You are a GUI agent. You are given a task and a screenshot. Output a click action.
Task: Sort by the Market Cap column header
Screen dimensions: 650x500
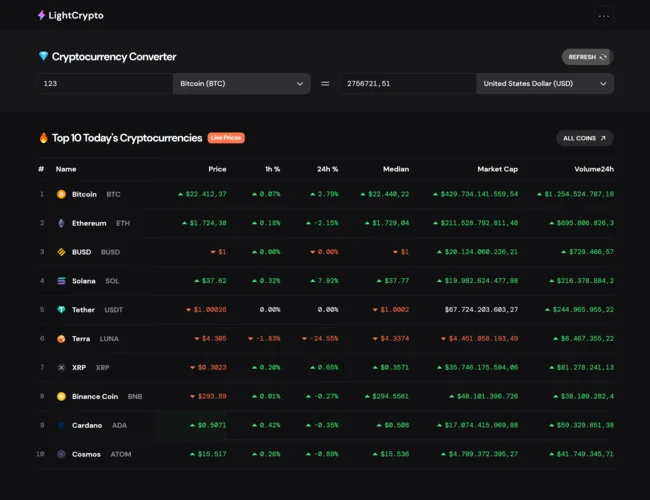[x=497, y=169]
